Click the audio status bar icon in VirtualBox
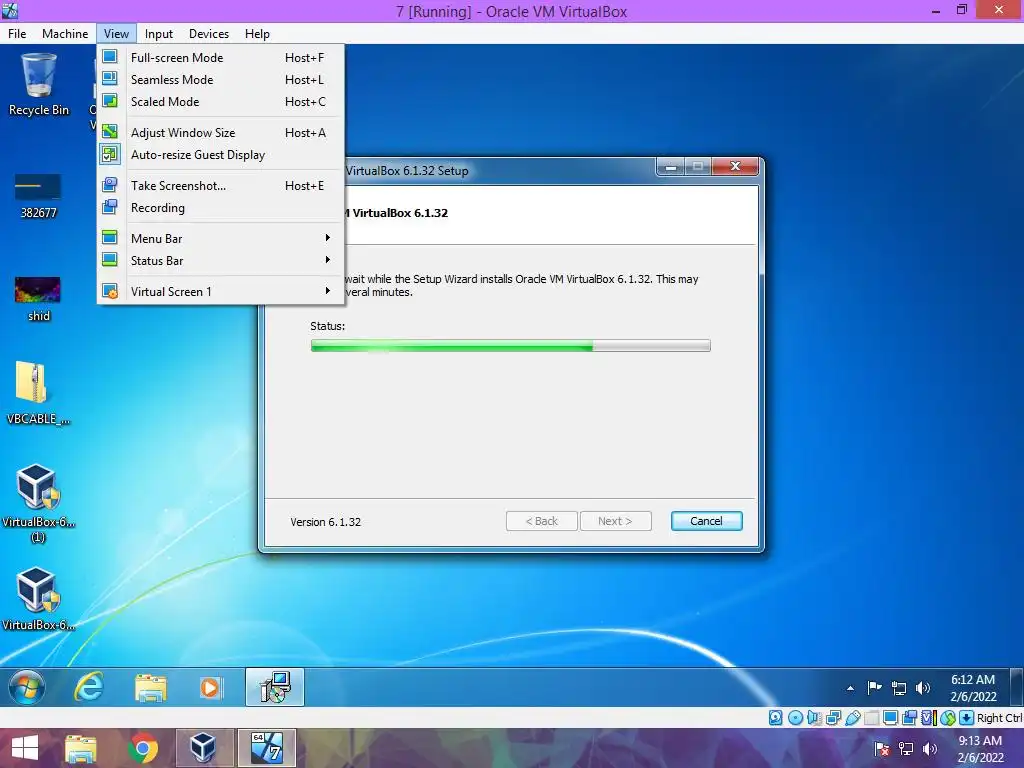1024x768 pixels. coord(814,718)
